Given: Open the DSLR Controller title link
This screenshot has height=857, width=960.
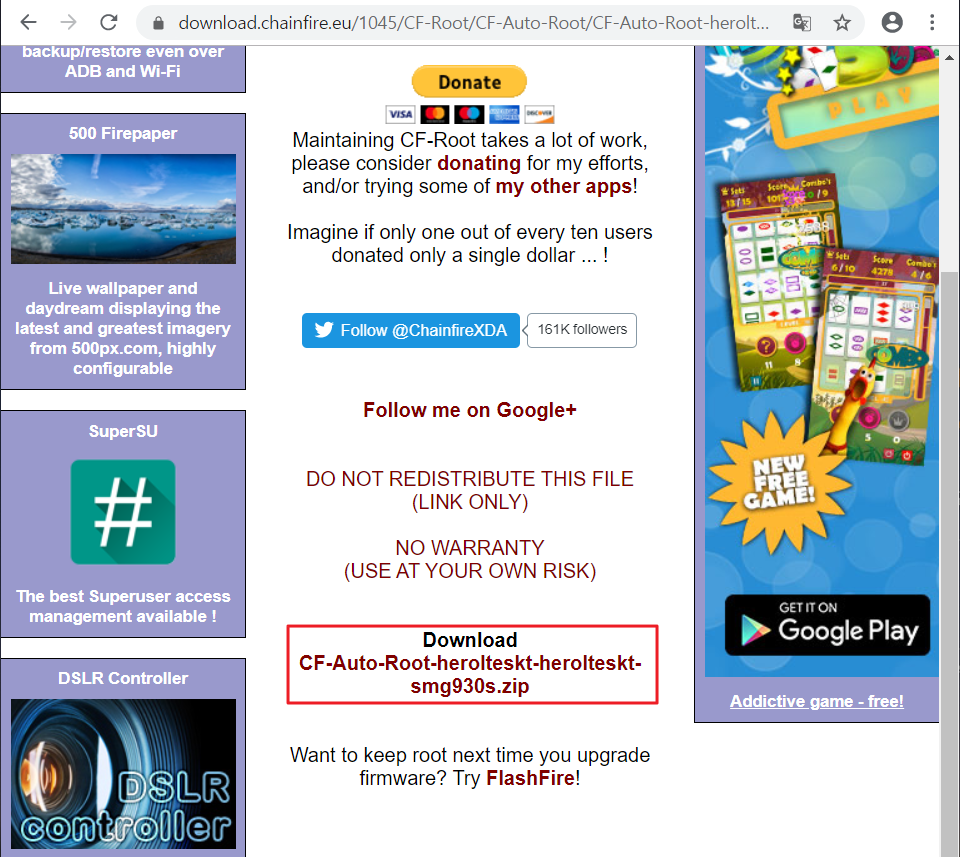Looking at the screenshot, I should click(123, 678).
